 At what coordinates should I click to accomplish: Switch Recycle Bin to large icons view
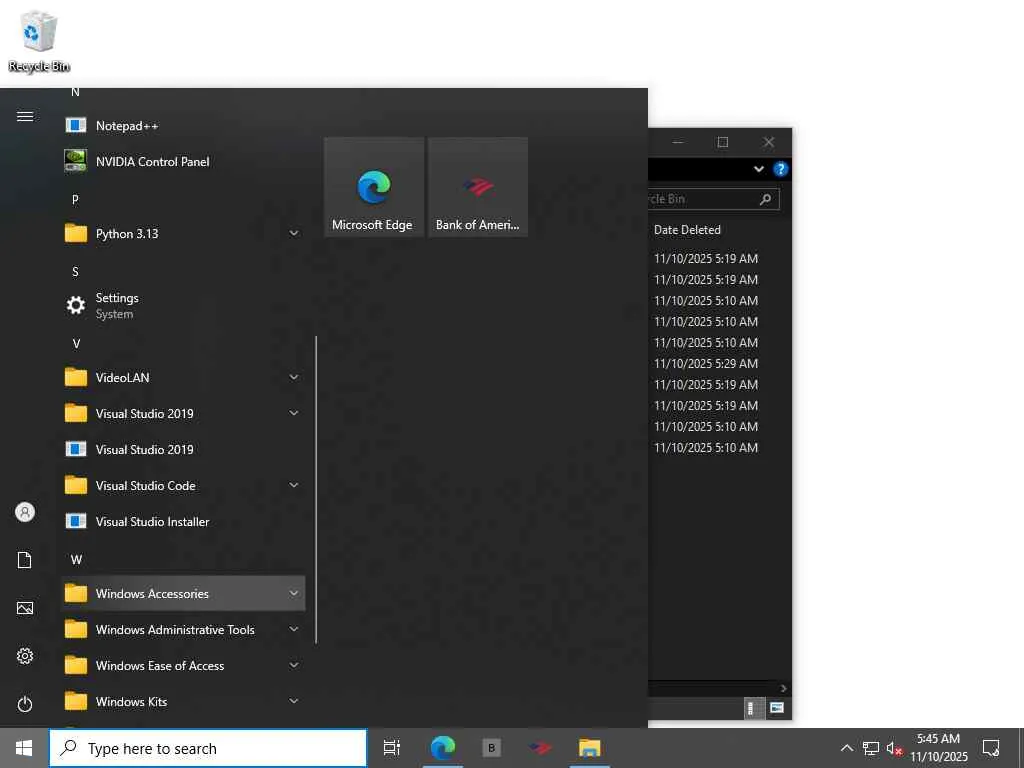(x=776, y=708)
